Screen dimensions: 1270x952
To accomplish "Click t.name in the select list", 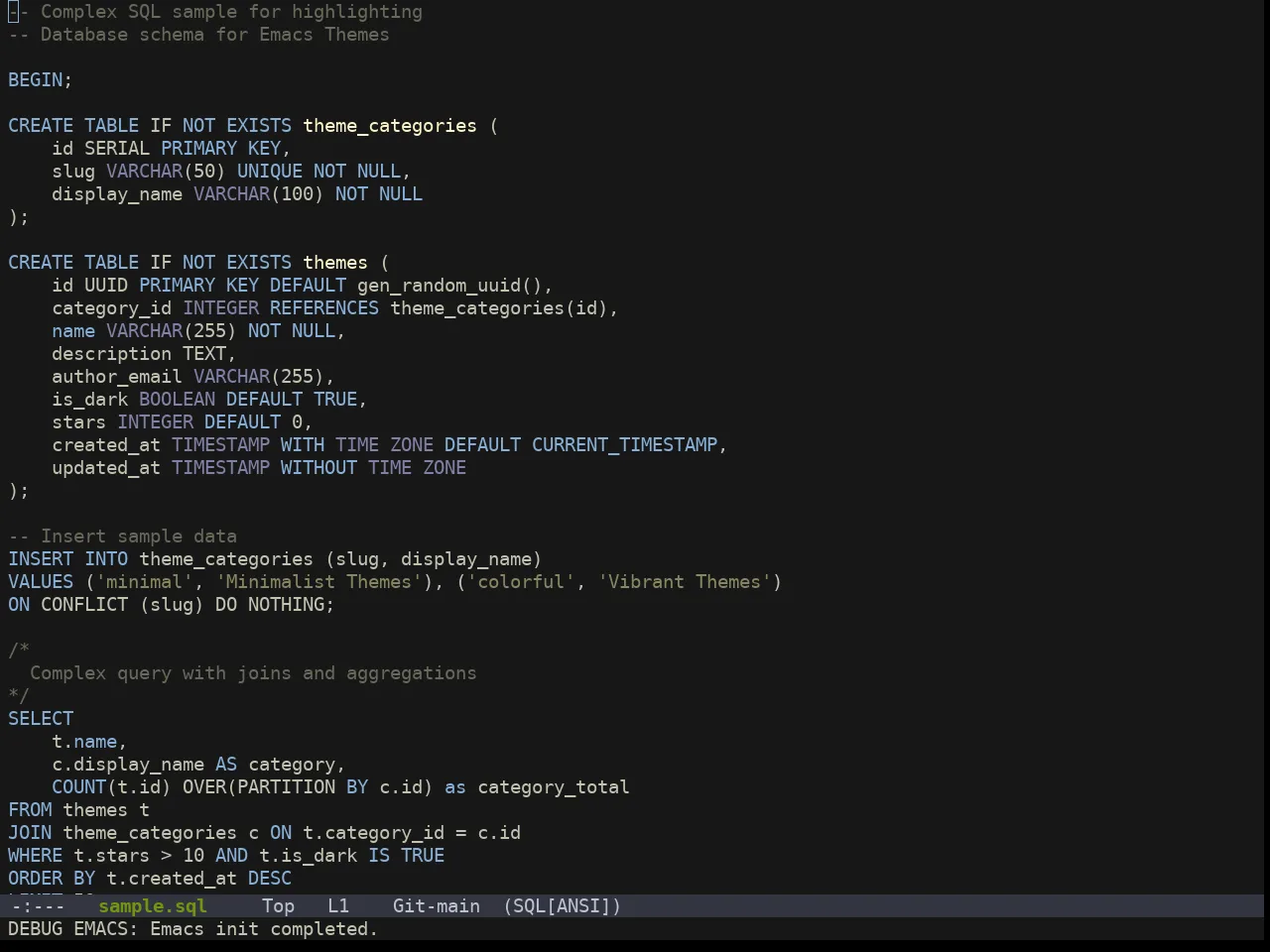I will point(84,742).
